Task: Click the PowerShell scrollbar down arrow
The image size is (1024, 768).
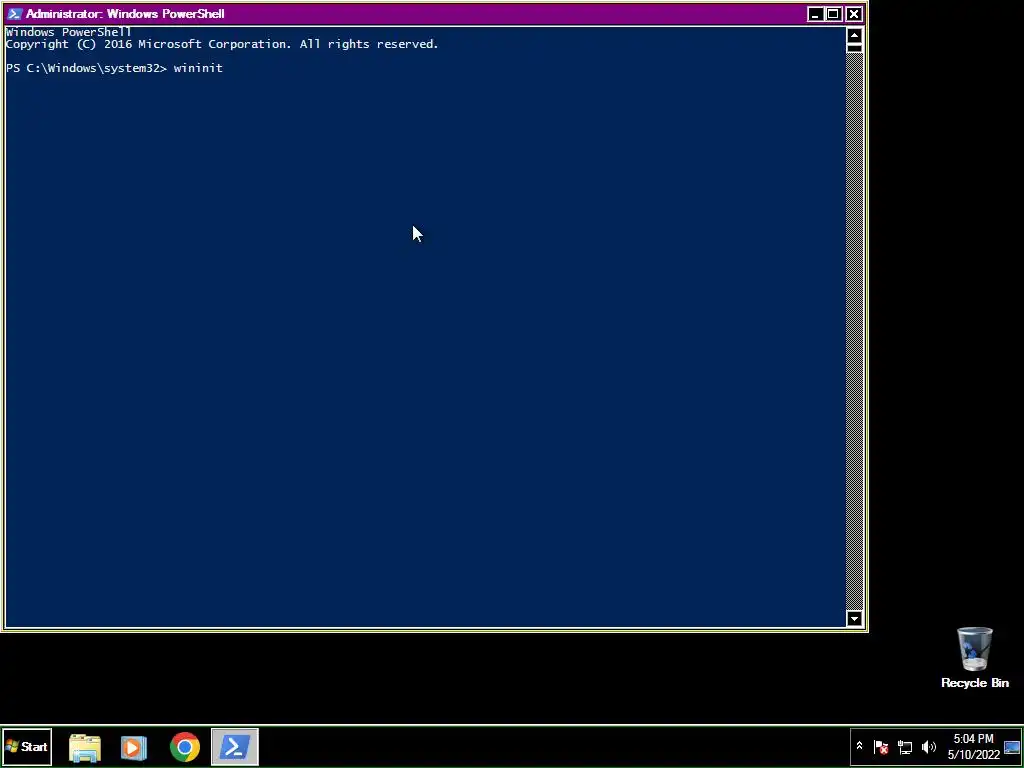Action: (854, 618)
